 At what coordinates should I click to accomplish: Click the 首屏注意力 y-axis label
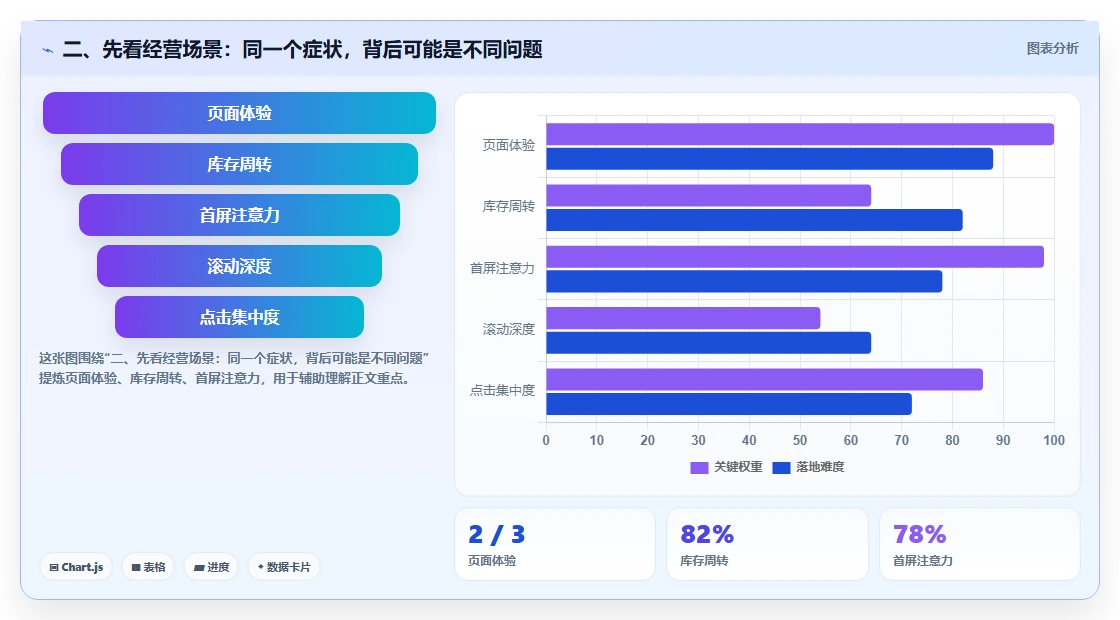click(x=502, y=268)
